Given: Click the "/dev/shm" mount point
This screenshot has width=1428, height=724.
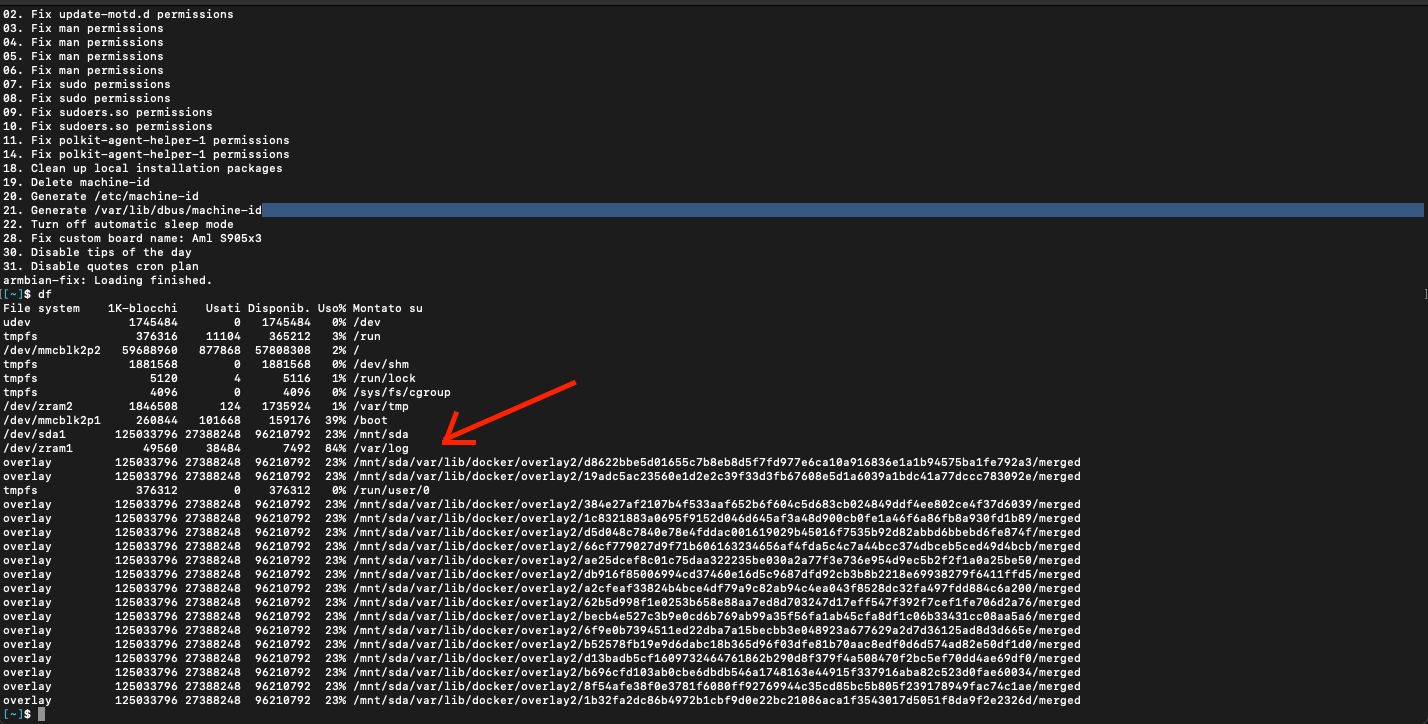Looking at the screenshot, I should tap(381, 364).
